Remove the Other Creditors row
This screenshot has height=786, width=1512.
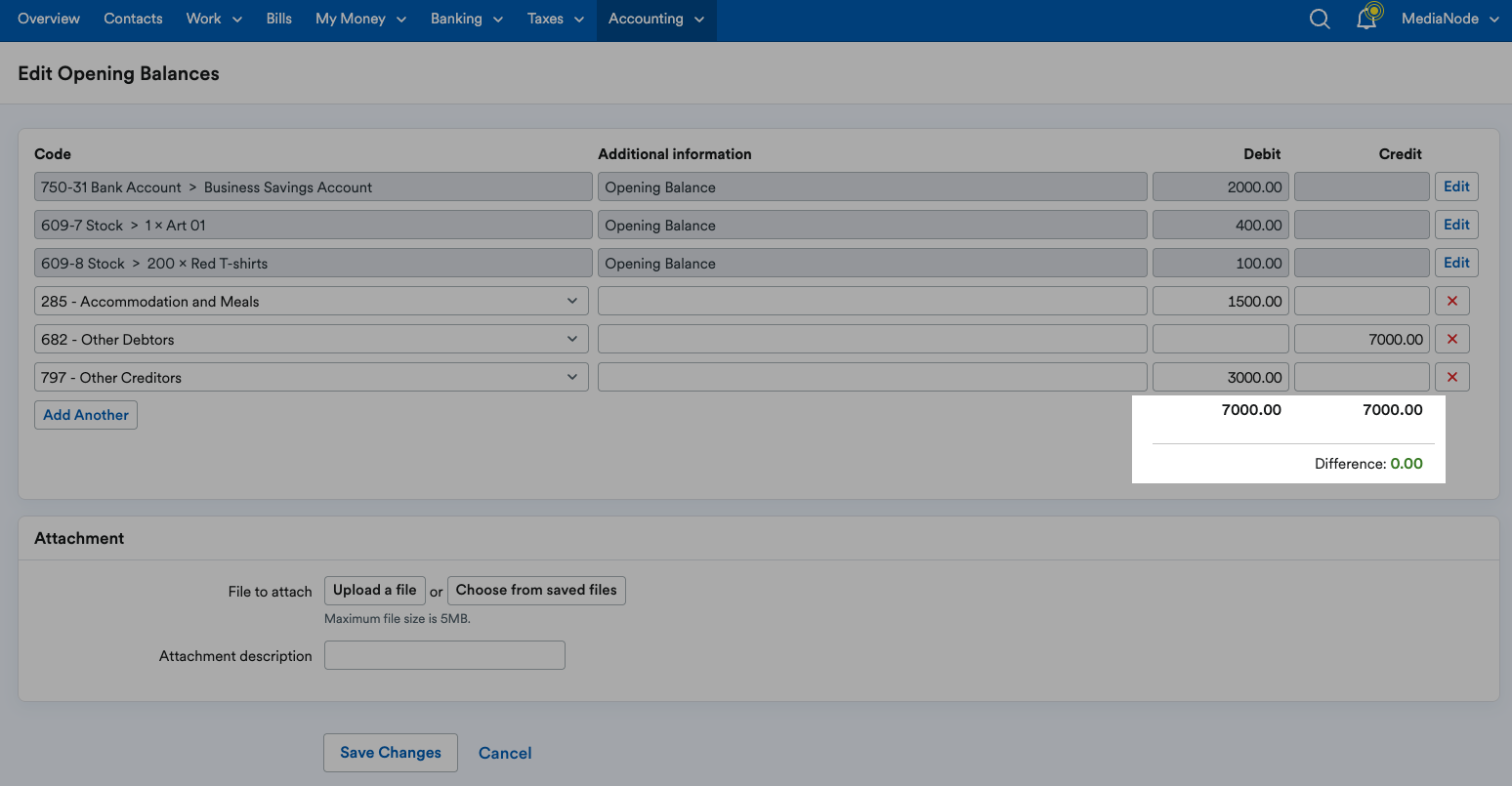coord(1452,377)
